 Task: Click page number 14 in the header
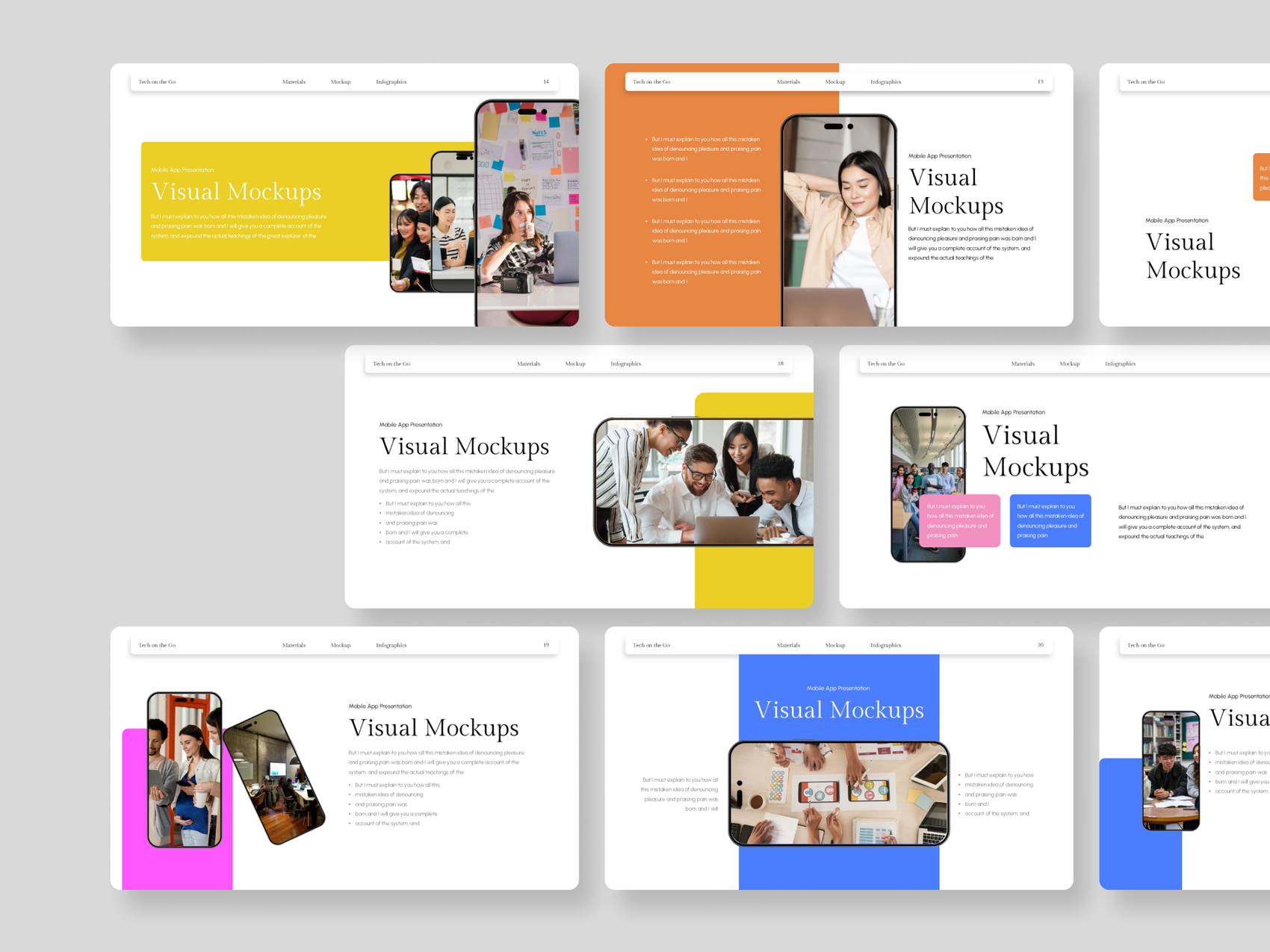546,82
